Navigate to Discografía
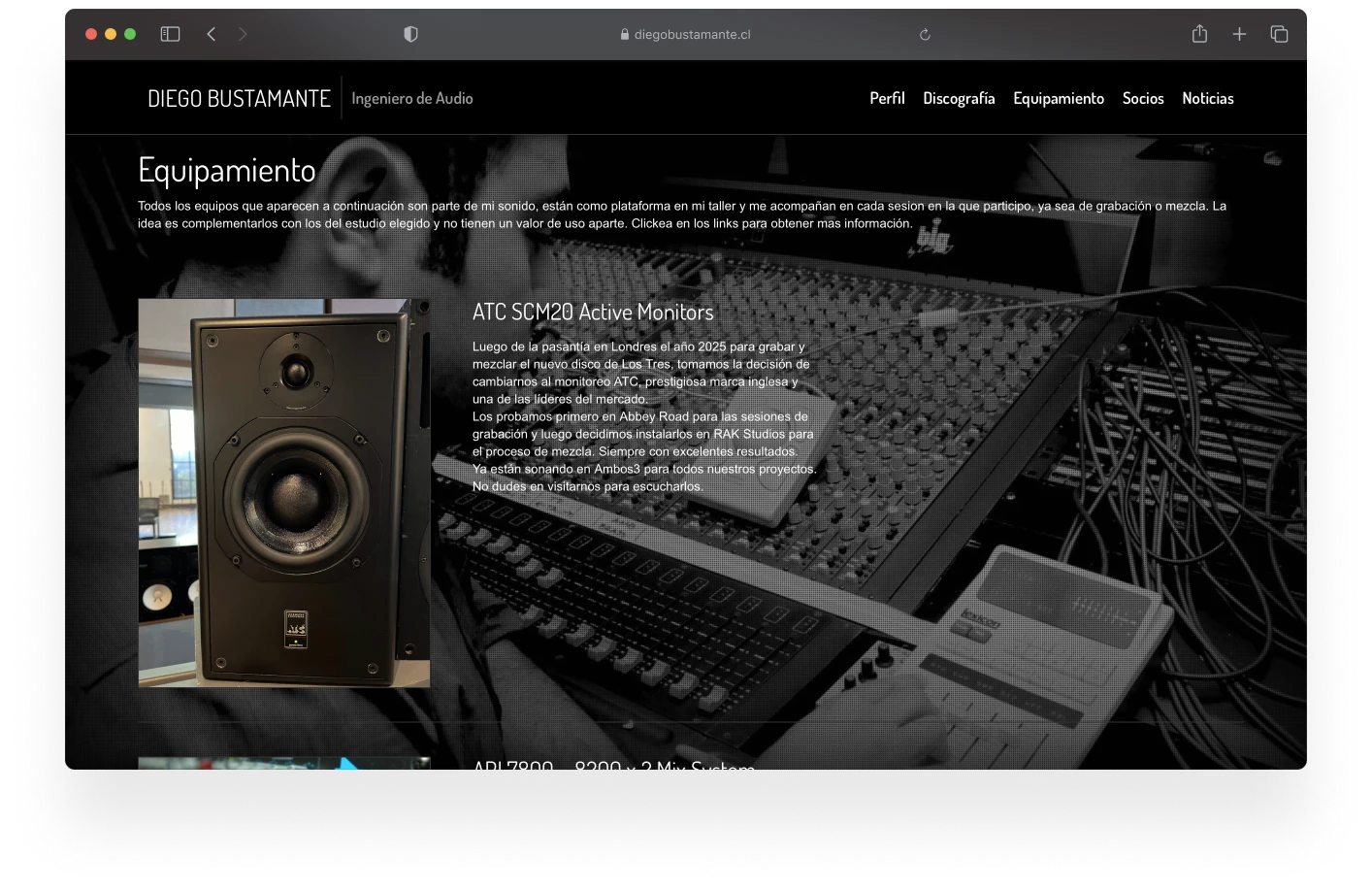Viewport: 1372px width, 891px height. pos(959,98)
